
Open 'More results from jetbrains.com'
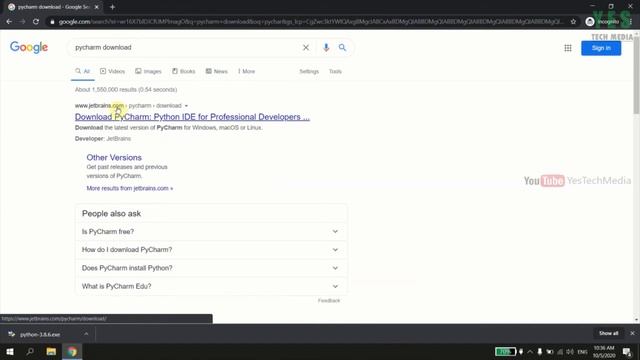[130, 188]
